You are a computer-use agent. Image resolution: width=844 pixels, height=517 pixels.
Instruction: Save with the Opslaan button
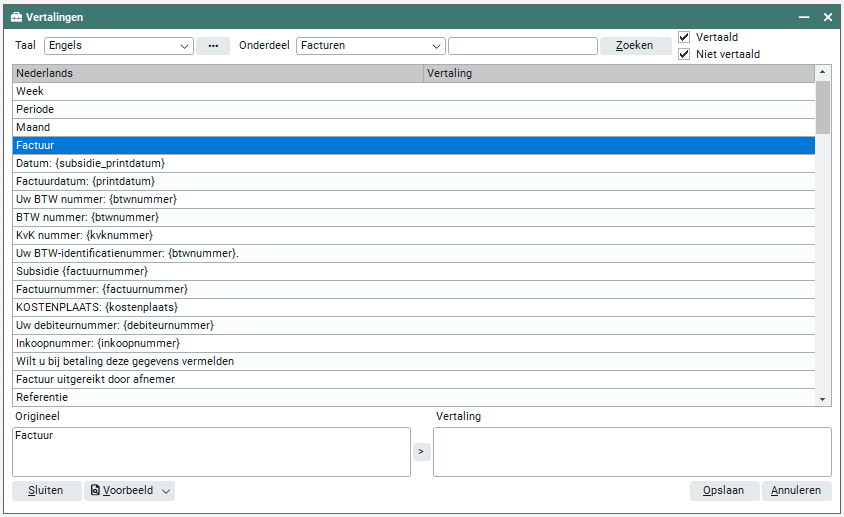[724, 491]
